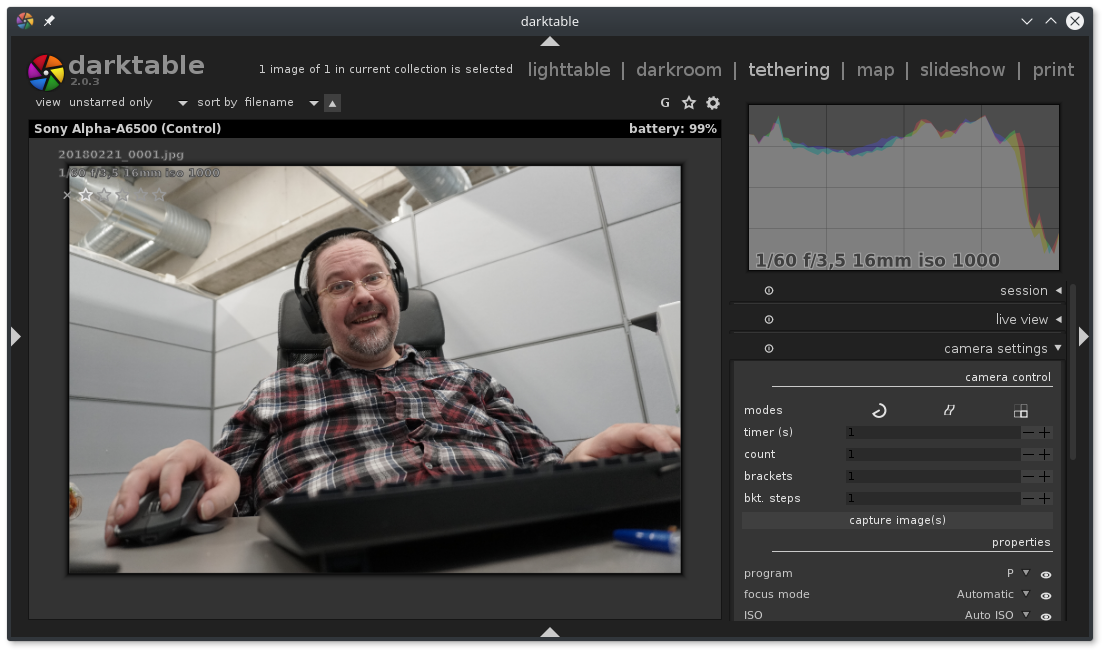
Task: Click the power icon beside camera settings
Action: 769,349
